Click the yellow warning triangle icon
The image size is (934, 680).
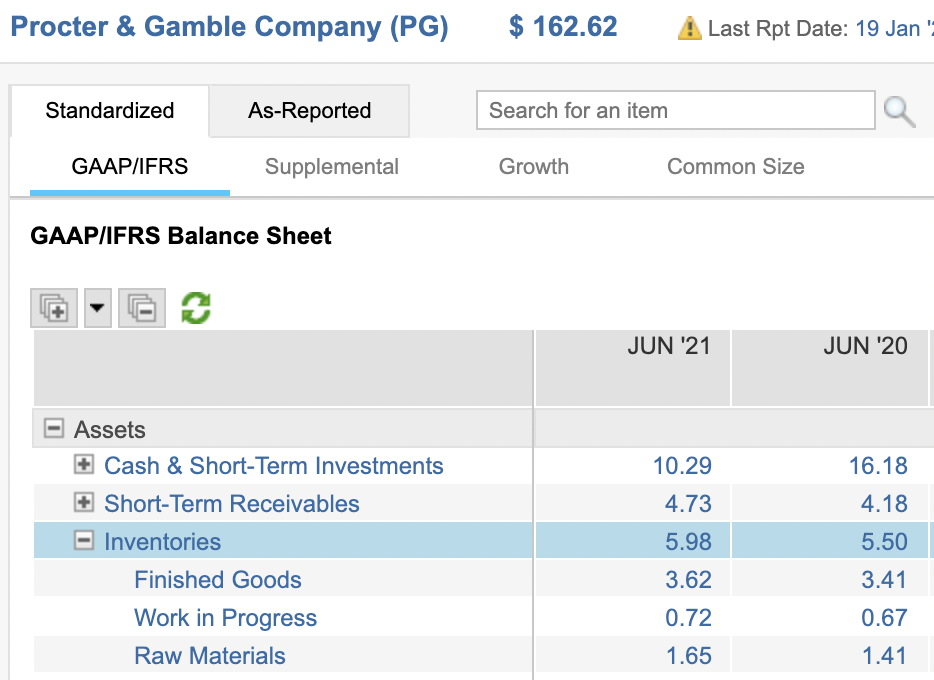(689, 29)
